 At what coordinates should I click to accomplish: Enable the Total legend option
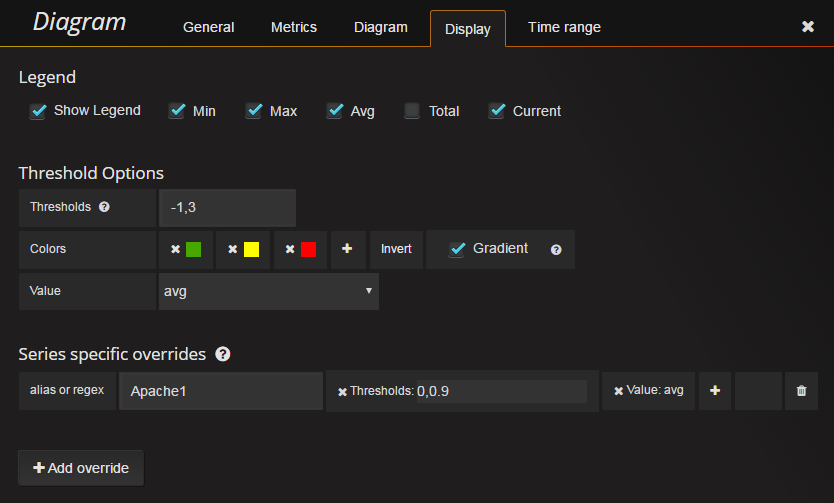pos(412,111)
